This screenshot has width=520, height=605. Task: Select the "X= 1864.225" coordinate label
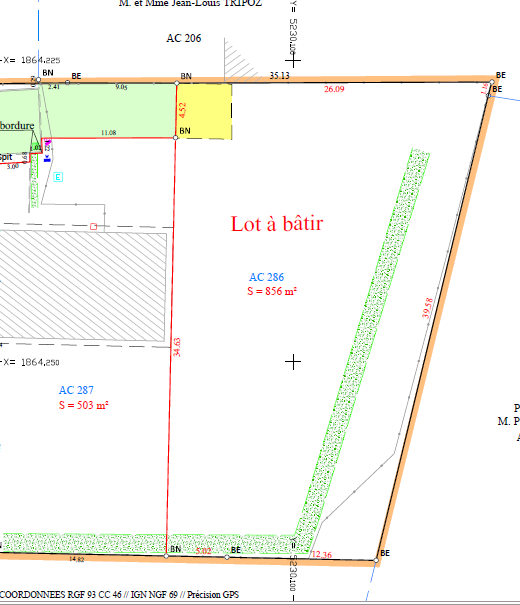pos(32,60)
